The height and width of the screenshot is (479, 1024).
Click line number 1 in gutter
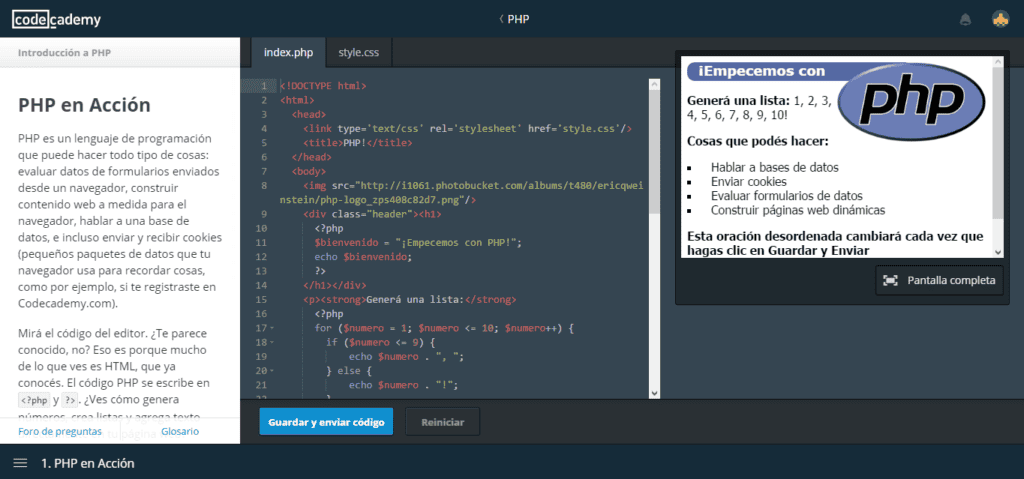click(264, 86)
